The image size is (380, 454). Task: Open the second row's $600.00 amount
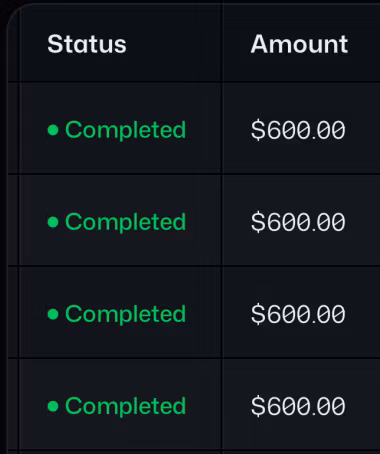coord(298,222)
